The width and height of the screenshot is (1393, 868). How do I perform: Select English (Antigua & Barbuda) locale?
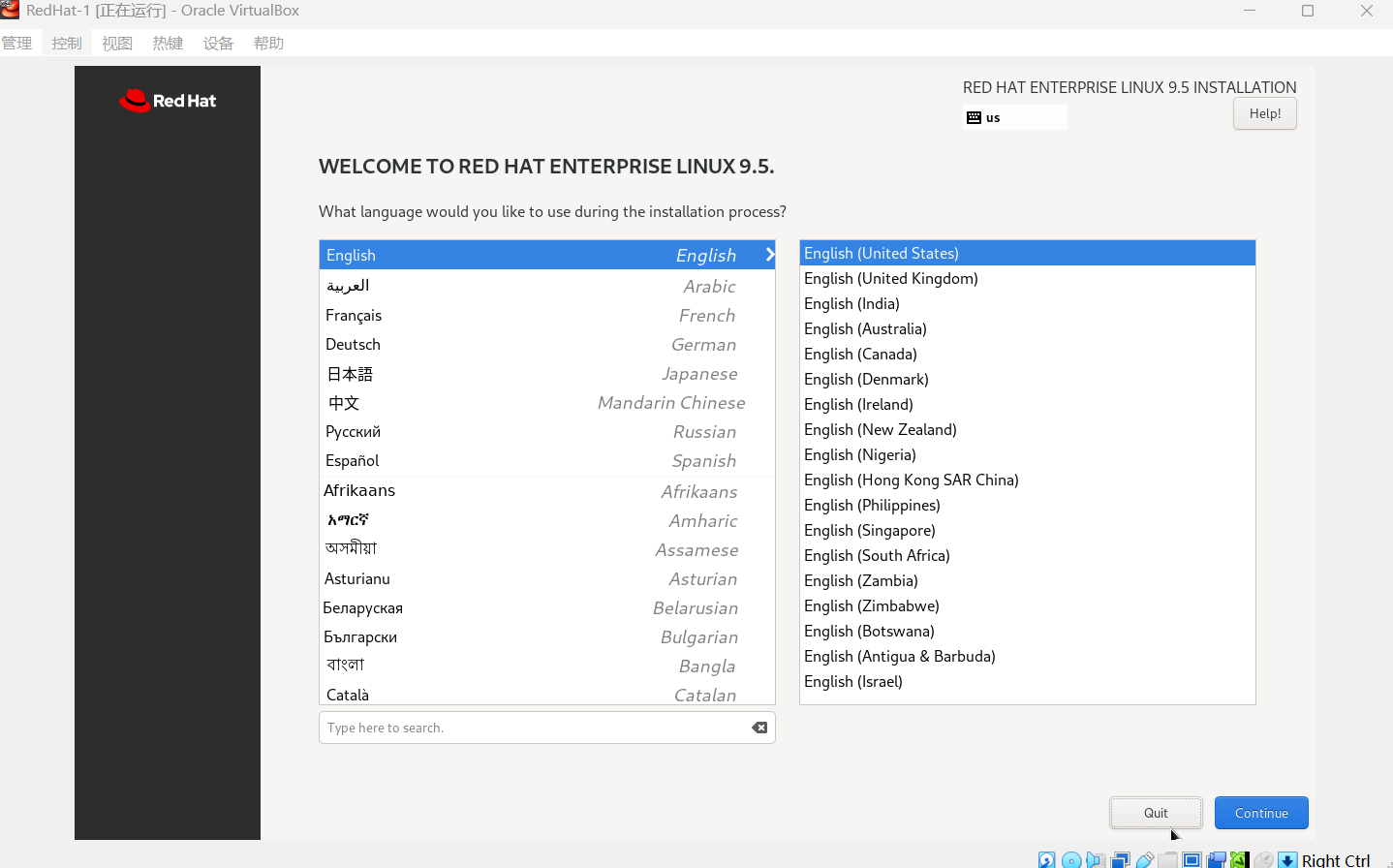coord(1028,656)
